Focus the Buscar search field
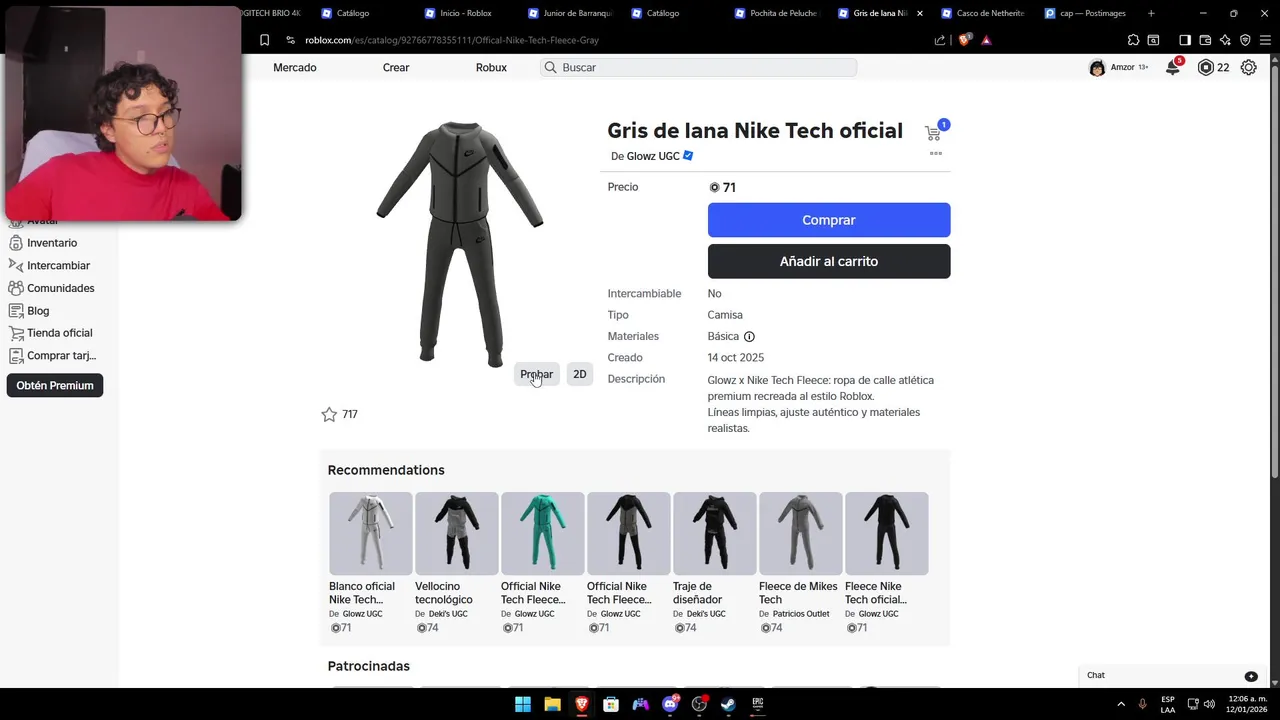Viewport: 1280px width, 720px height. tap(698, 67)
